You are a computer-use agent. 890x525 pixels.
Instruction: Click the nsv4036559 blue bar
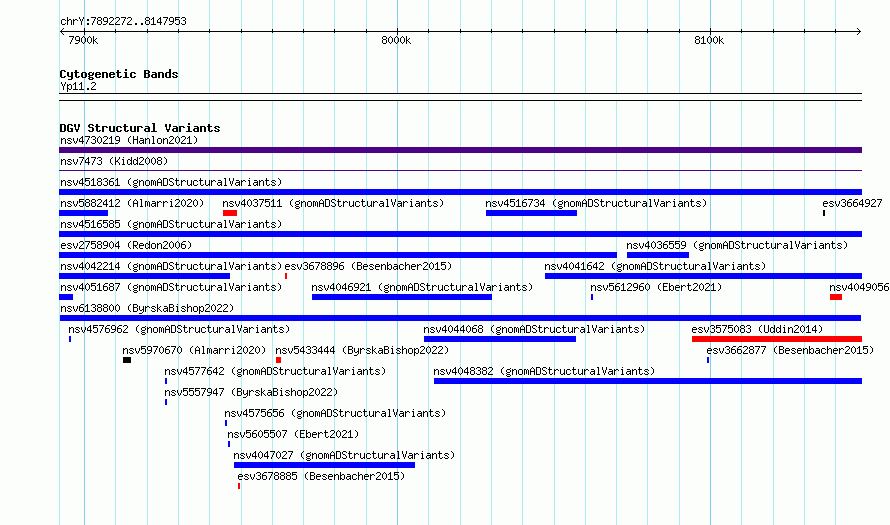pos(658,255)
